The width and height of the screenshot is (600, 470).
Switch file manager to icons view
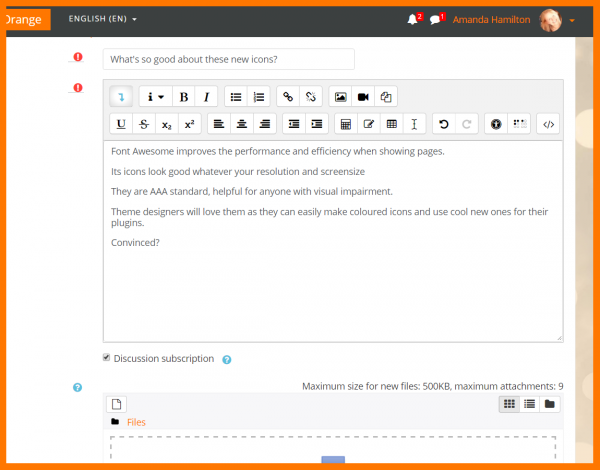point(508,404)
